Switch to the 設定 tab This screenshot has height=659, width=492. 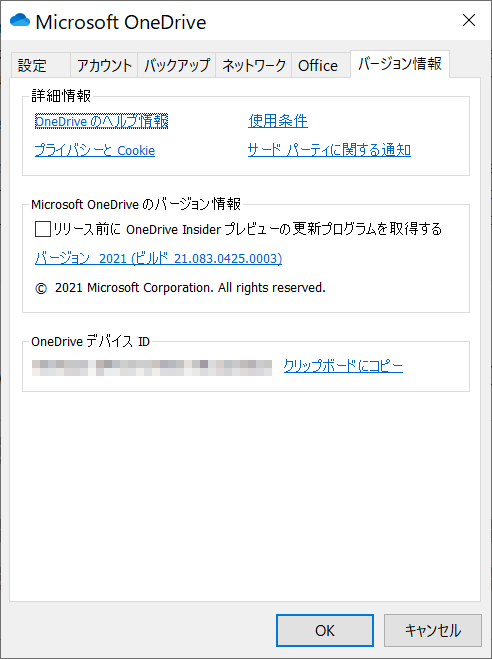point(41,66)
